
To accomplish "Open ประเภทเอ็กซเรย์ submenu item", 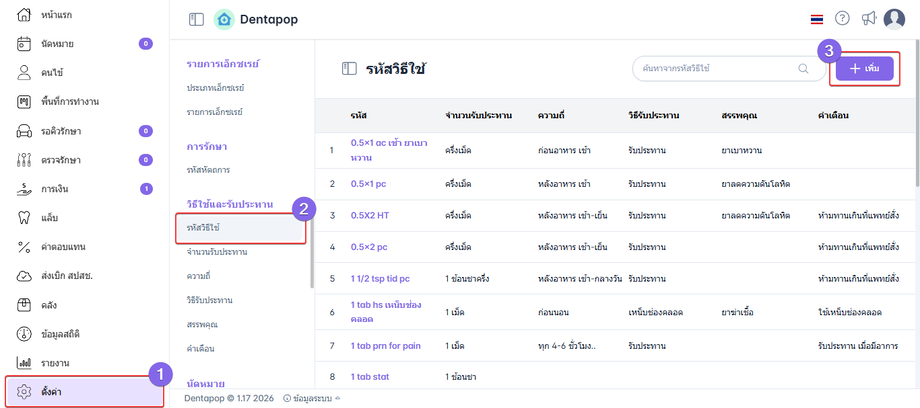I will [x=217, y=88].
